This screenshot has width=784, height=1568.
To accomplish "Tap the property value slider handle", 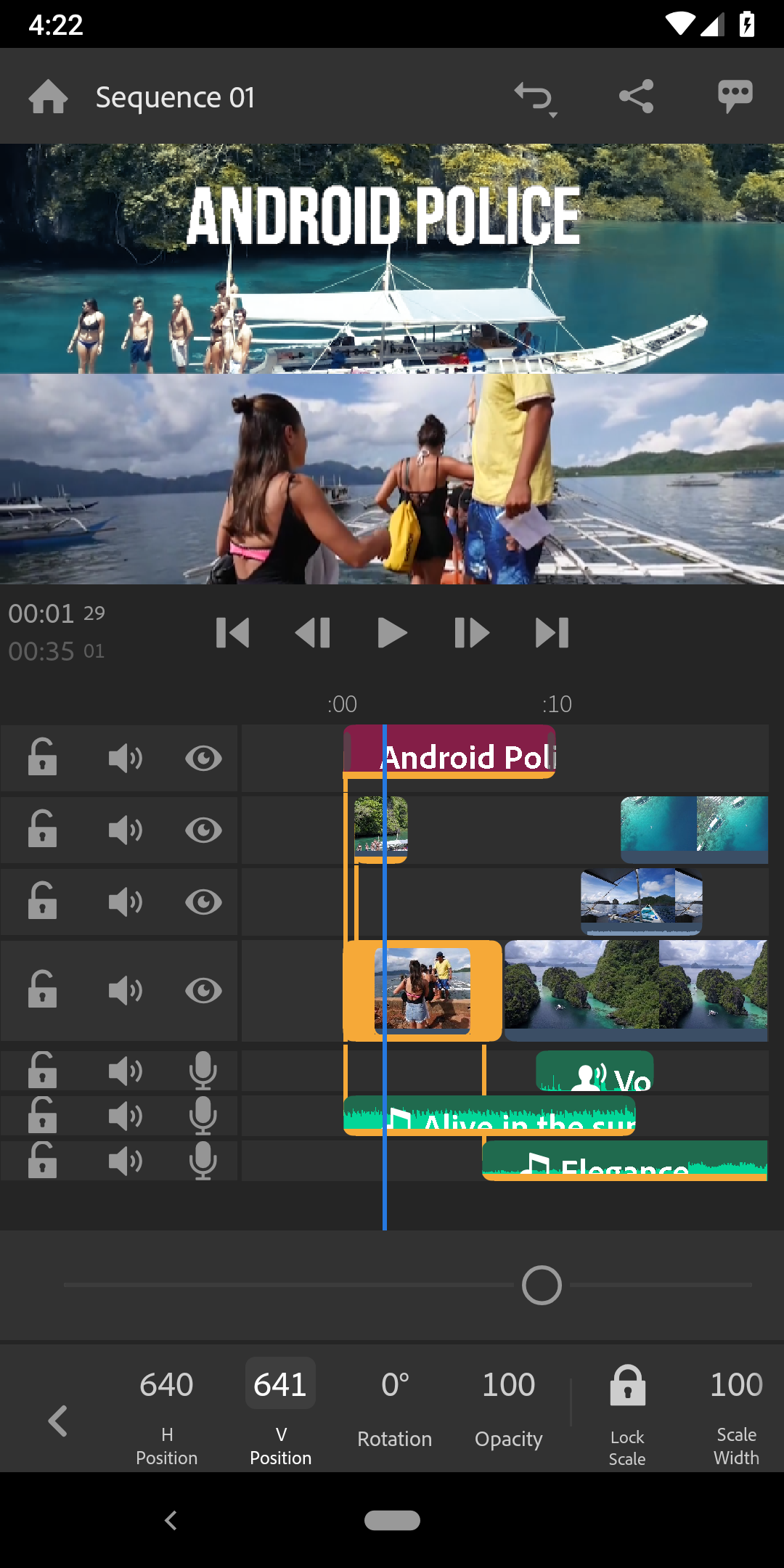I will click(x=542, y=1285).
